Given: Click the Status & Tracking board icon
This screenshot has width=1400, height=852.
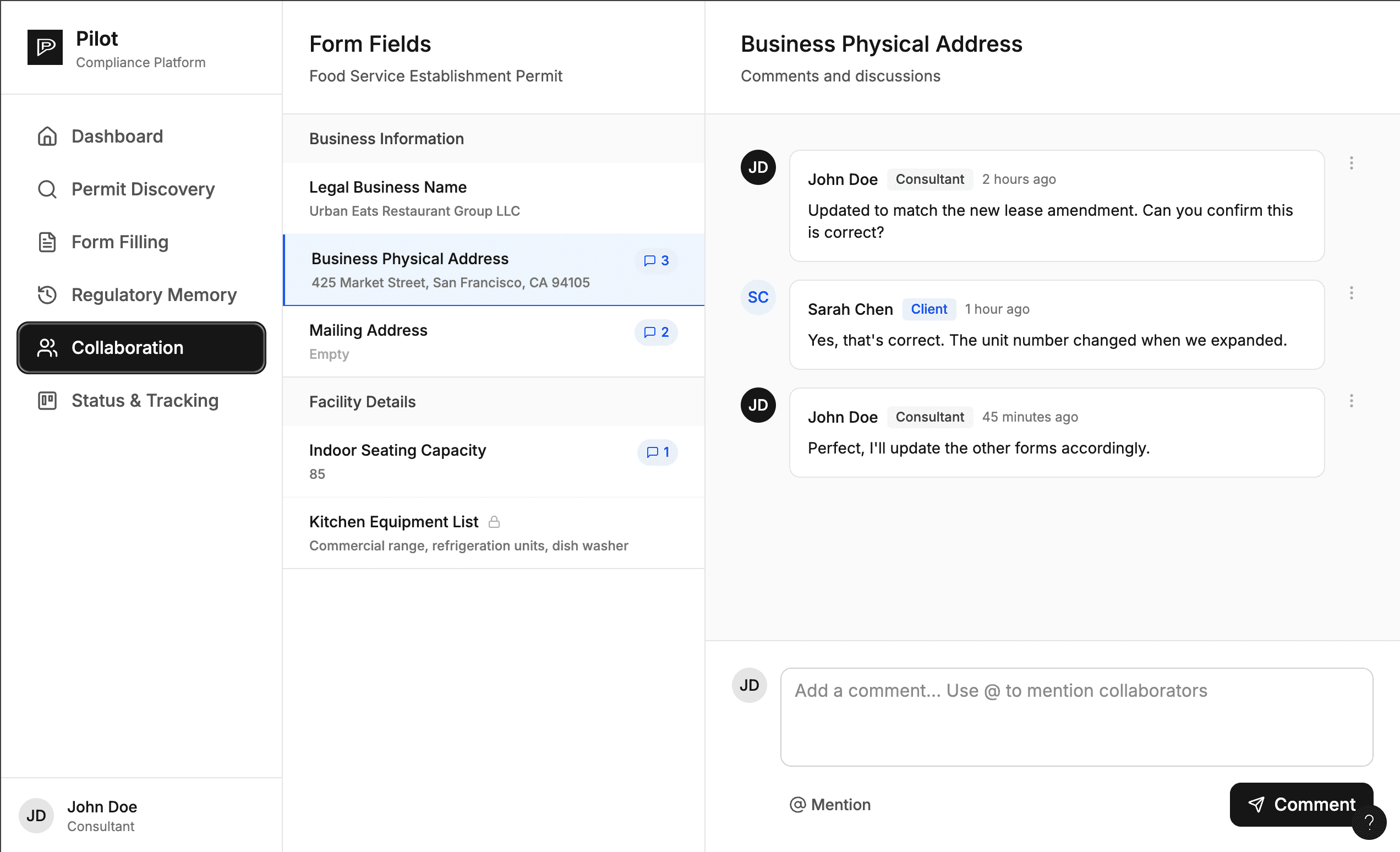Looking at the screenshot, I should click(x=47, y=401).
